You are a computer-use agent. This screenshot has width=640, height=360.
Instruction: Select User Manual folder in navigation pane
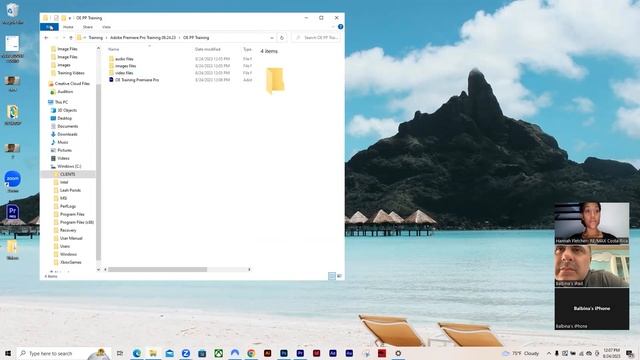(x=71, y=238)
